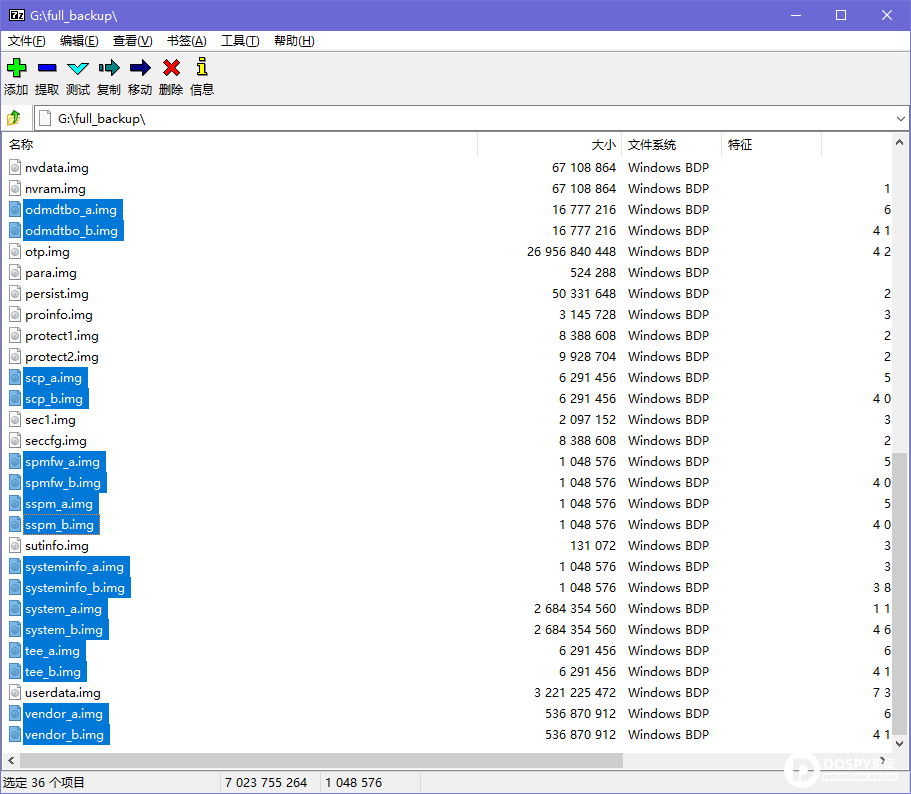Click the horizontal scrollbar thumb
This screenshot has width=911, height=794.
[x=321, y=760]
